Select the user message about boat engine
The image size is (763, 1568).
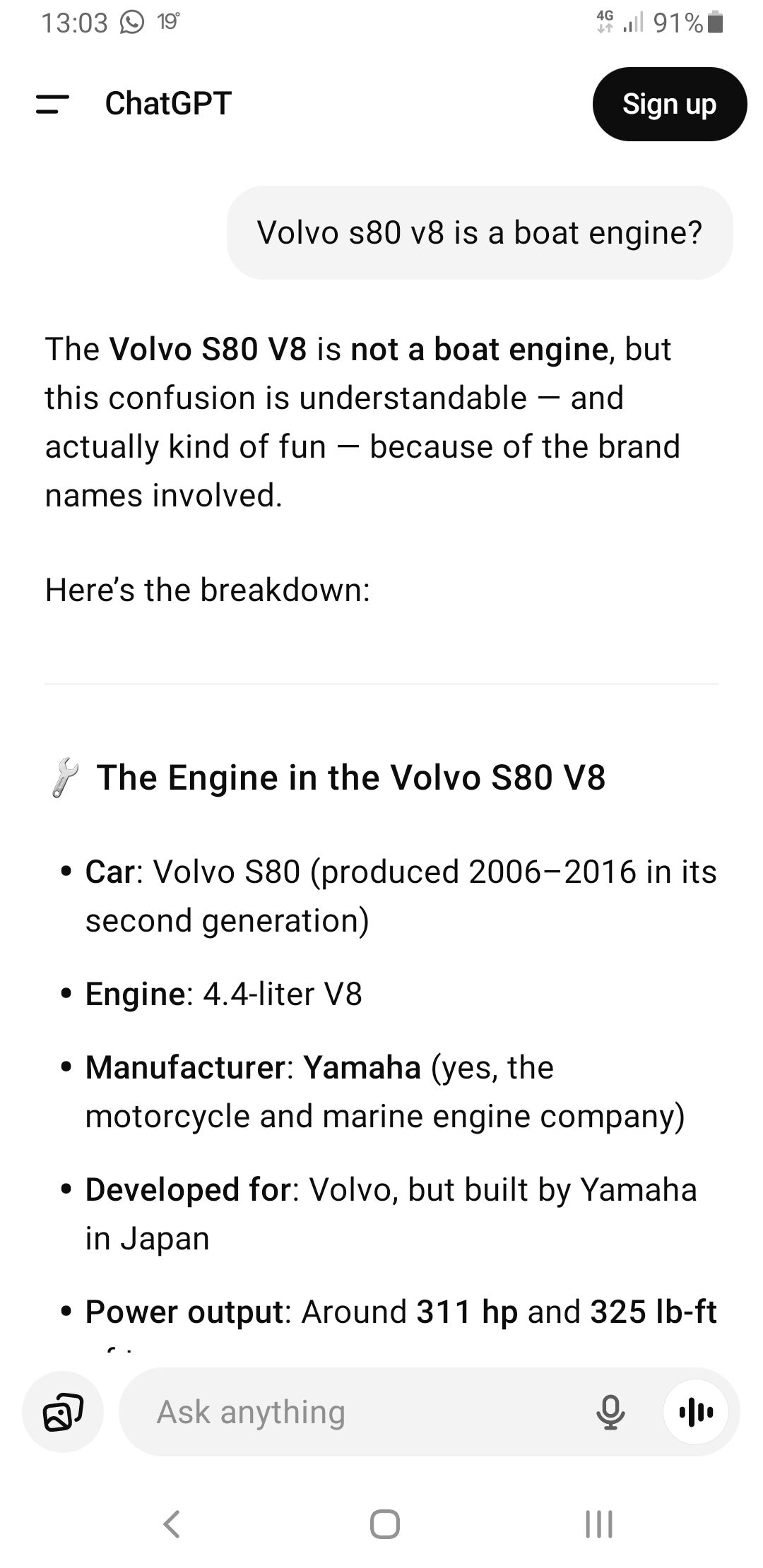coord(480,232)
